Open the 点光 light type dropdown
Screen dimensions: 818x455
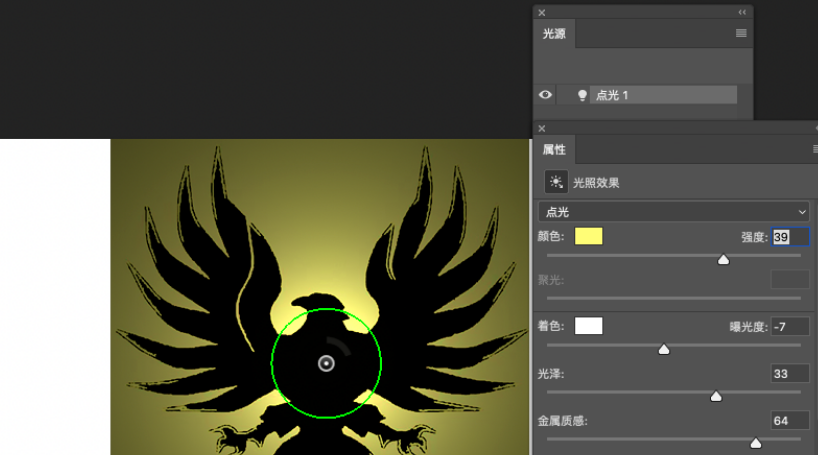[x=673, y=212]
